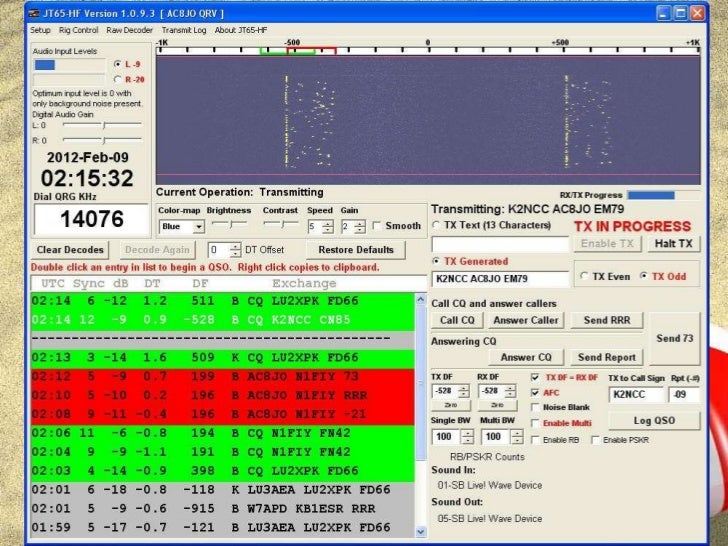Image resolution: width=728 pixels, height=546 pixels.
Task: Open the Rig Control menu
Action: tap(79, 31)
